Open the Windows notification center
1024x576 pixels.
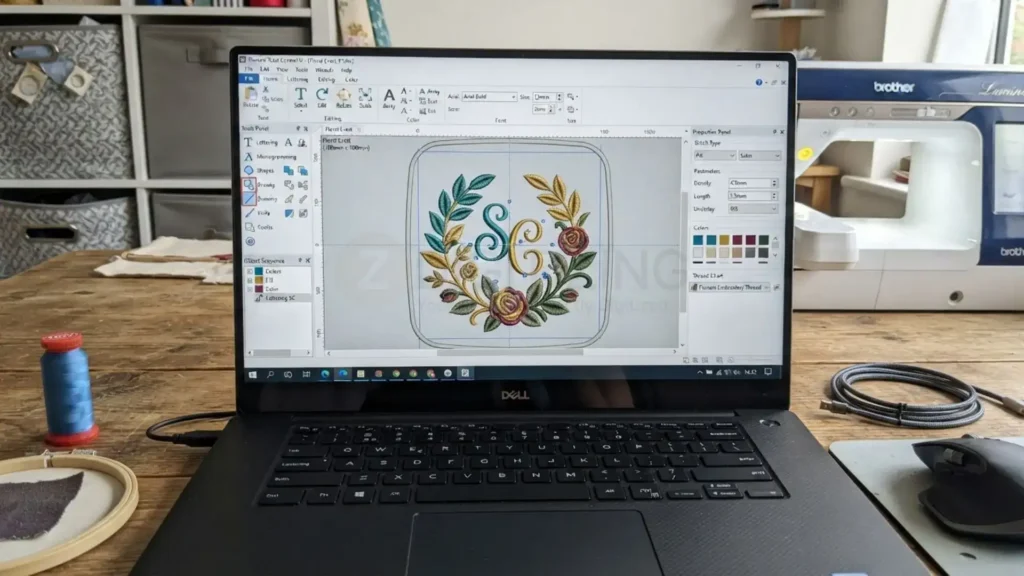pyautogui.click(x=769, y=372)
